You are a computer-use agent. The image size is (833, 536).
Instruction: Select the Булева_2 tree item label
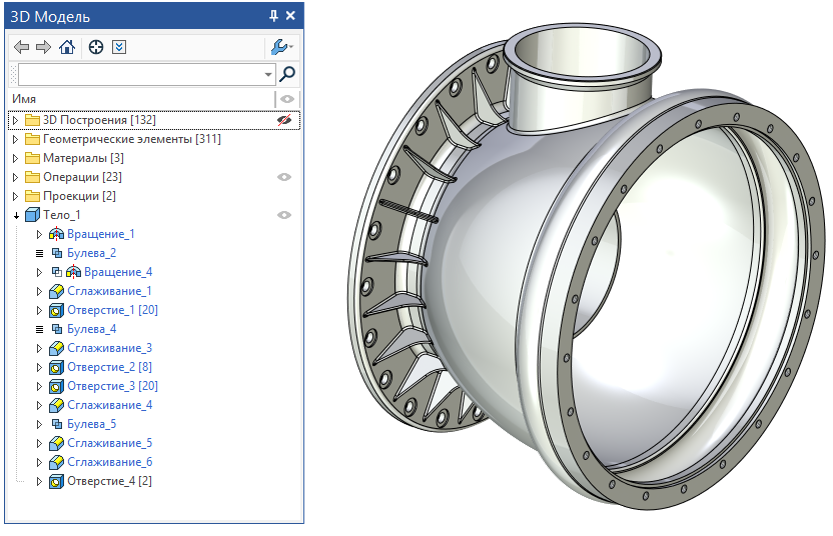[91, 253]
